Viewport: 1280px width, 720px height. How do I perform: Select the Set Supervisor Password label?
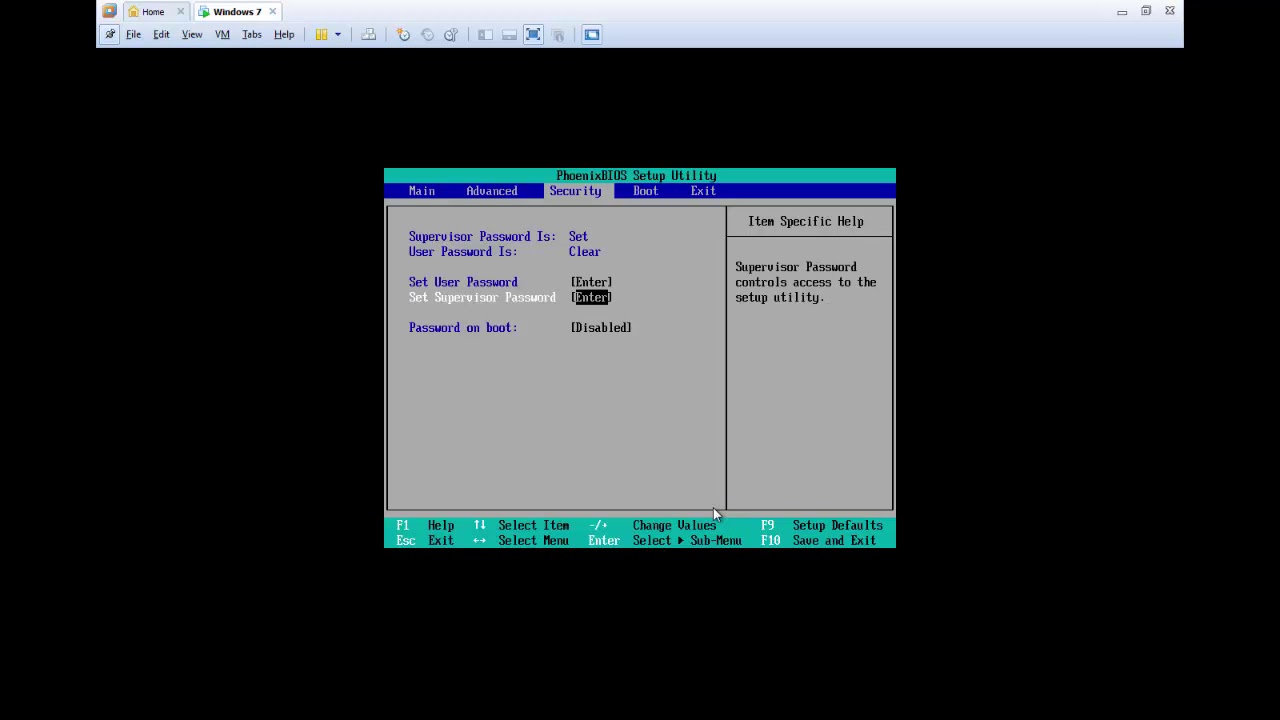(482, 297)
